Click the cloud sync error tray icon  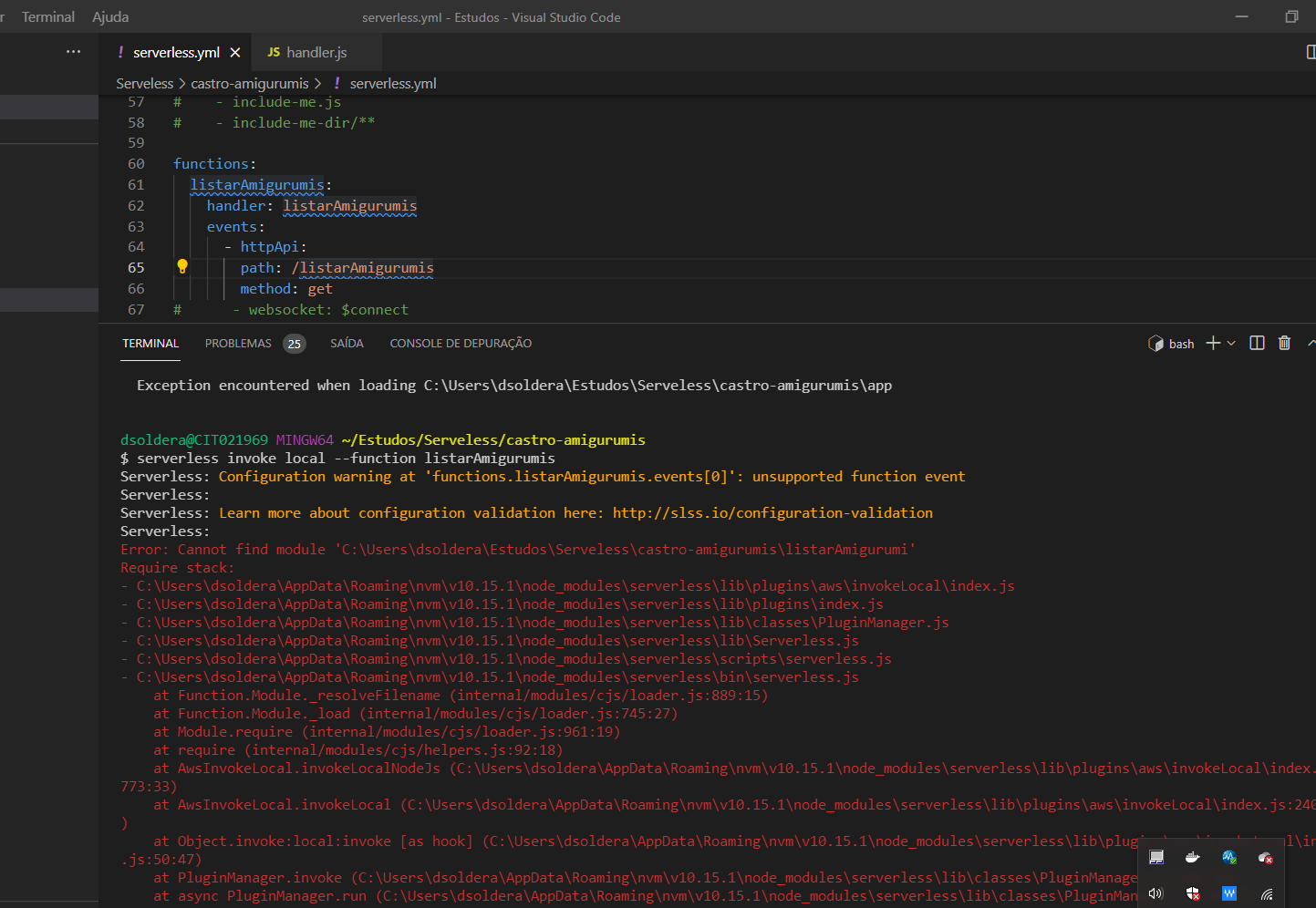(x=1265, y=857)
